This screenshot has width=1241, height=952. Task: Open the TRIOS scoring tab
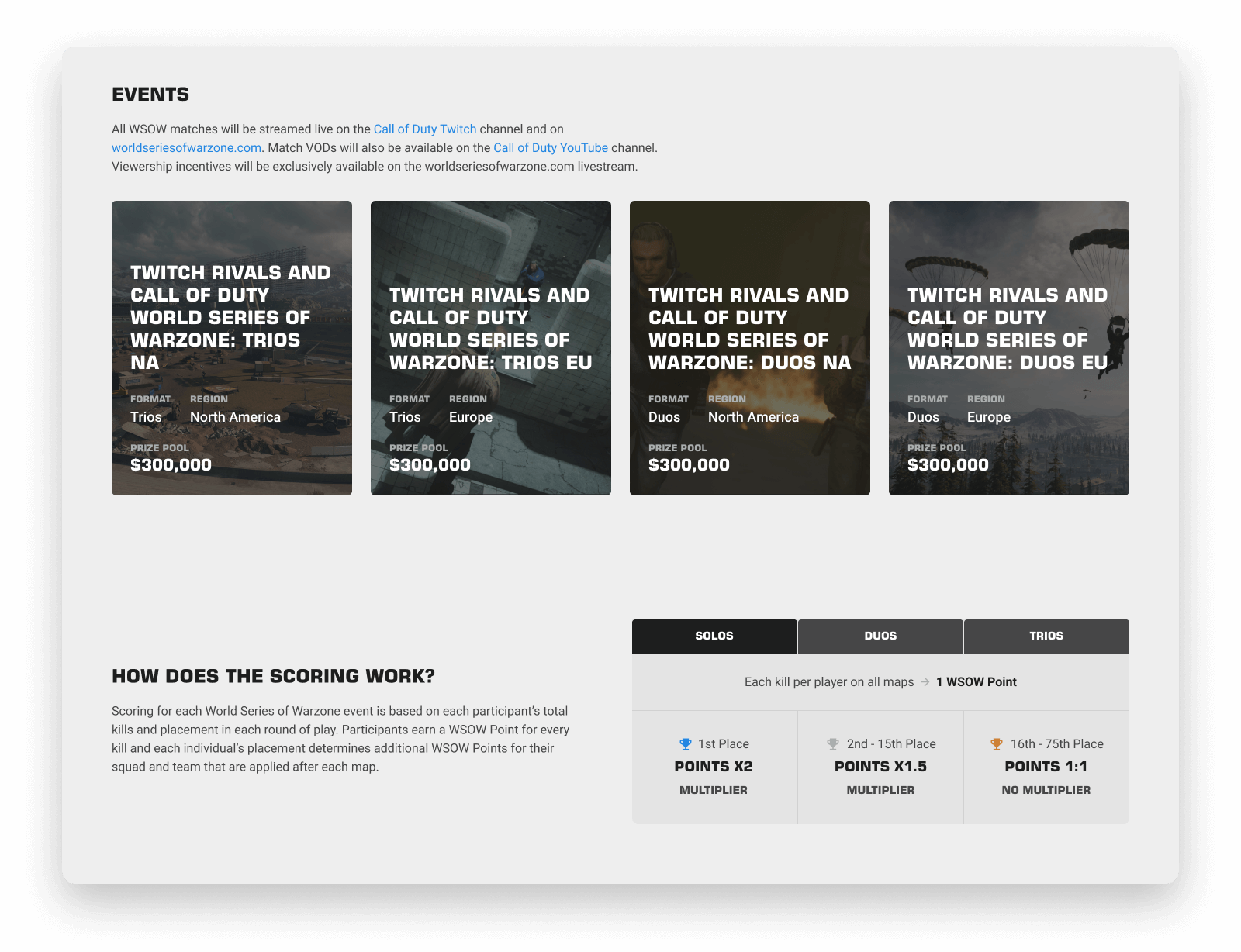pos(1046,636)
